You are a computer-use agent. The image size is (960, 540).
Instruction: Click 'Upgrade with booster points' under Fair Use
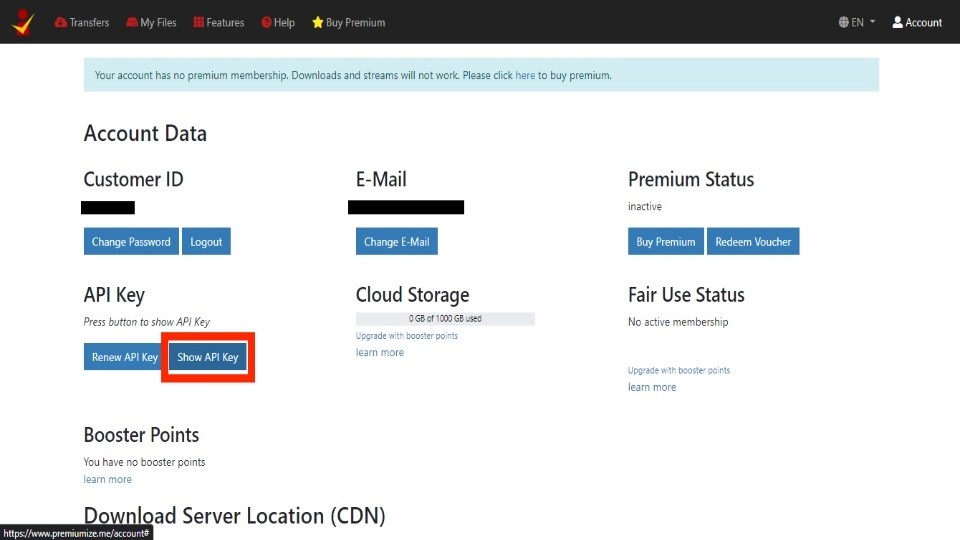pos(679,370)
